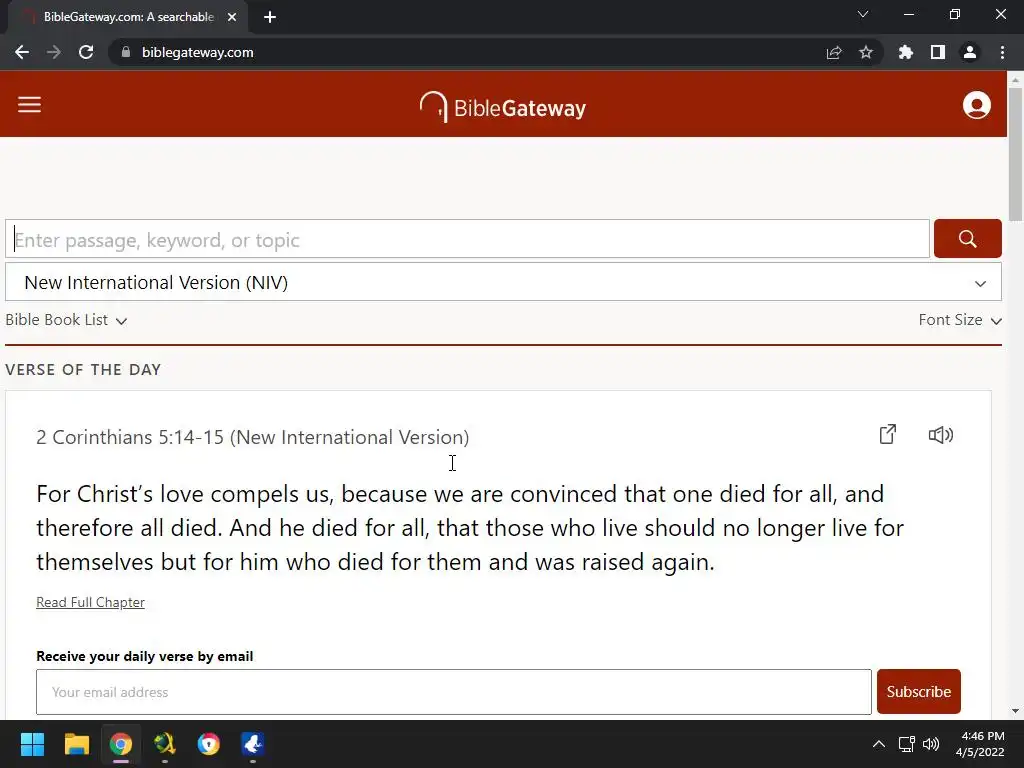
Task: Open the Read Full Chapter link
Action: (90, 602)
